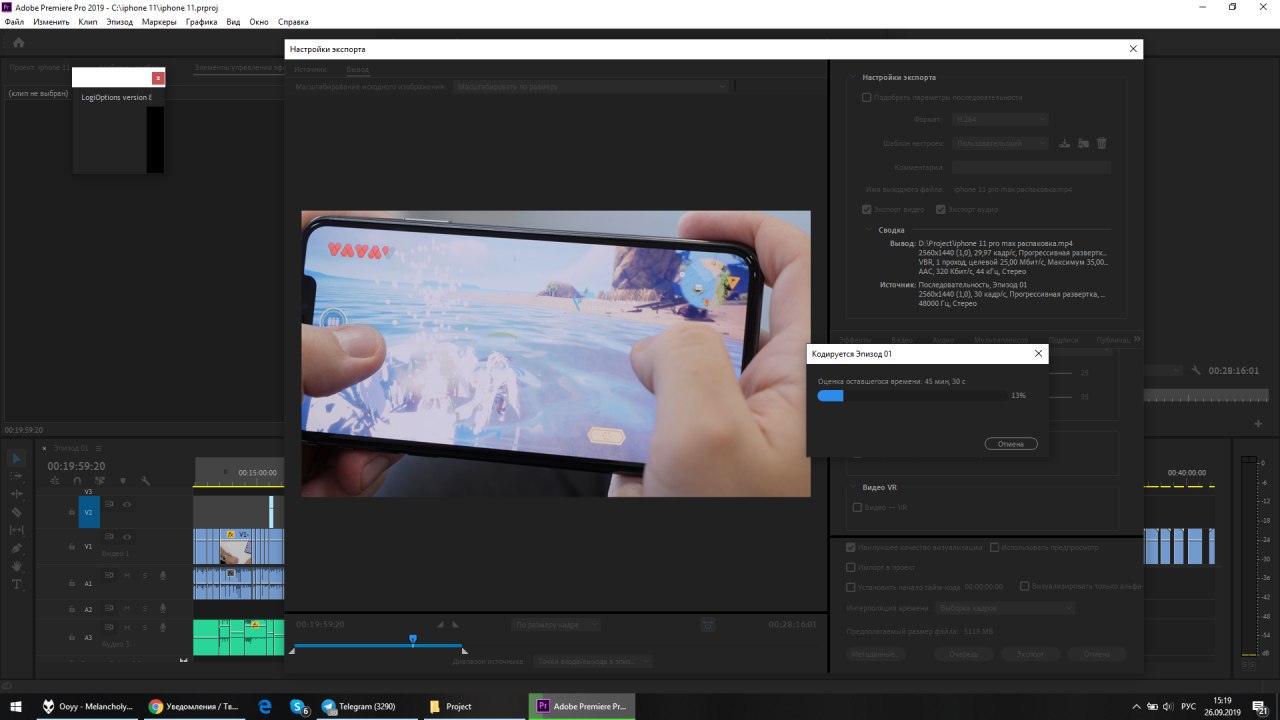Viewport: 1280px width, 720px height.
Task: Collapse the Summary section
Action: [x=870, y=230]
